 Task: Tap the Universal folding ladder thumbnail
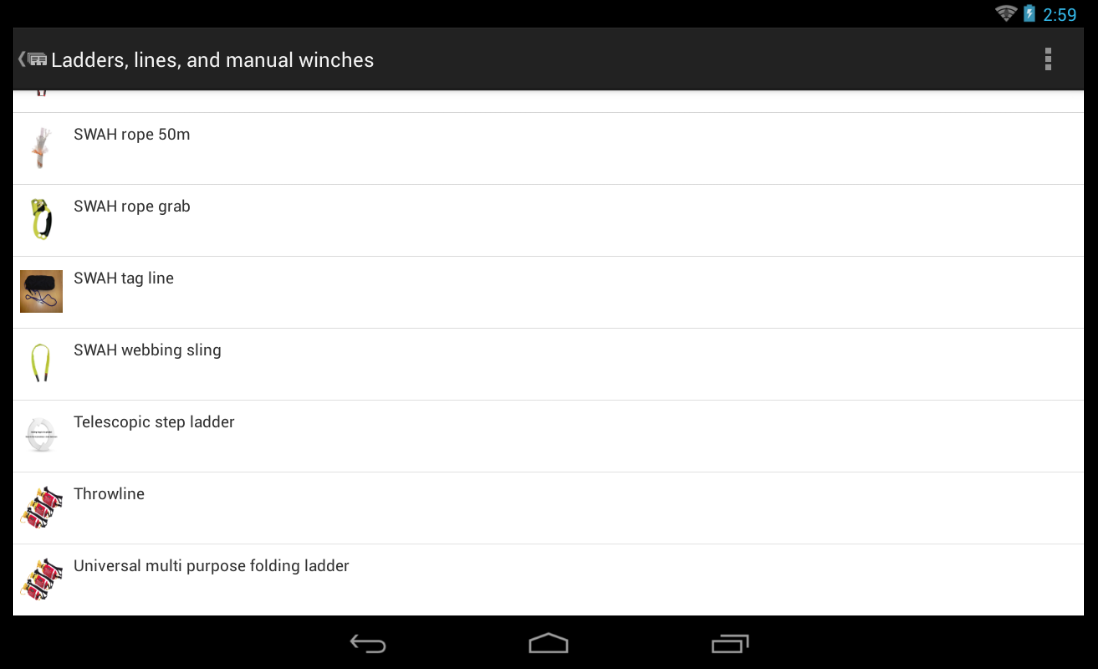(x=41, y=579)
